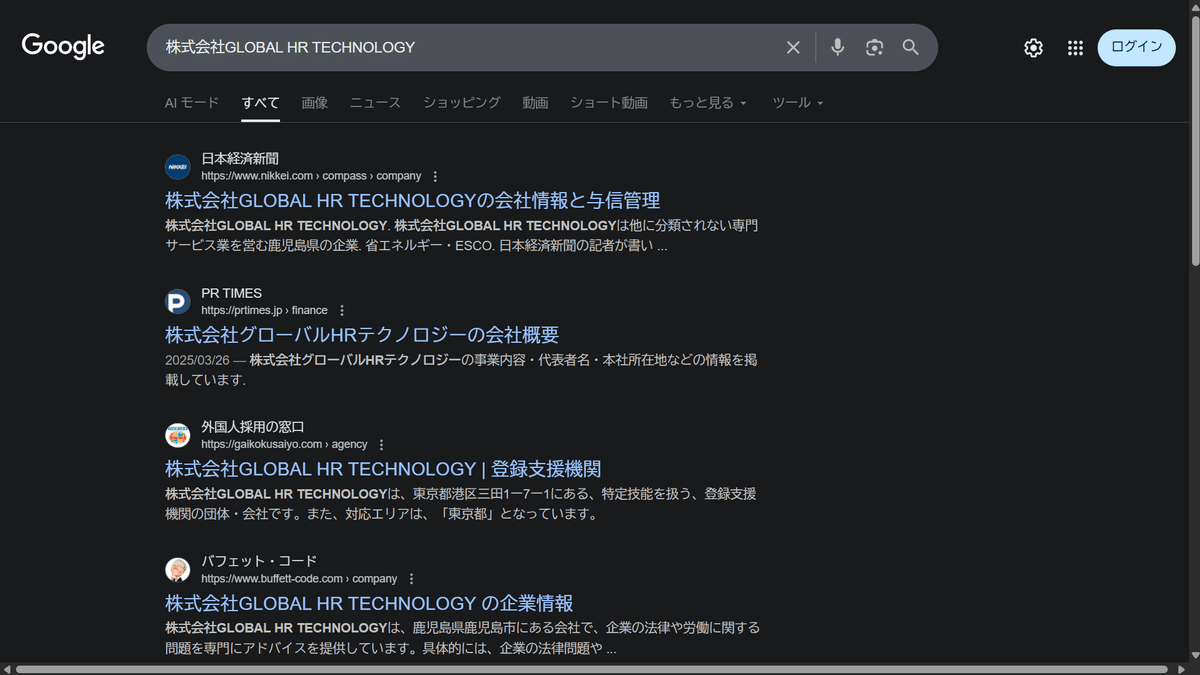Click the バフェット・コード site name

point(259,560)
